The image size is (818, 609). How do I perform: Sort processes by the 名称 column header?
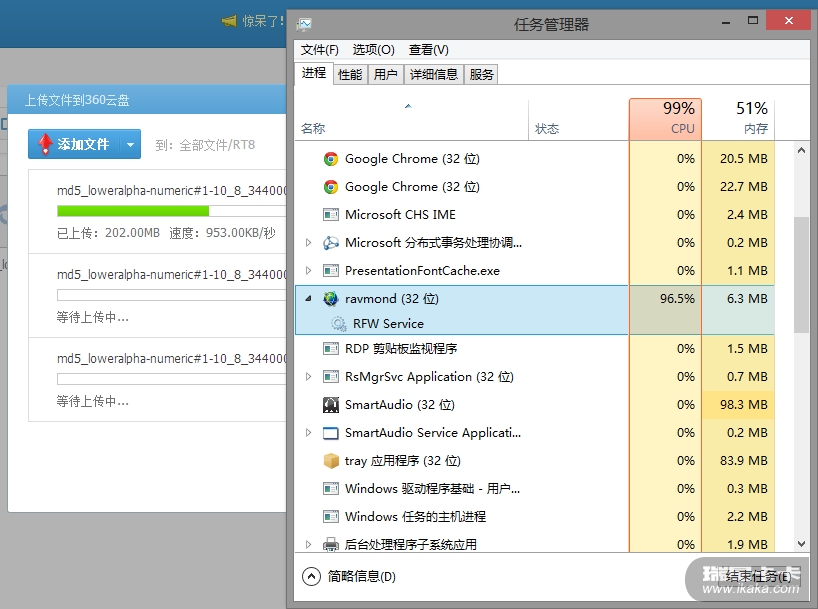(x=412, y=119)
